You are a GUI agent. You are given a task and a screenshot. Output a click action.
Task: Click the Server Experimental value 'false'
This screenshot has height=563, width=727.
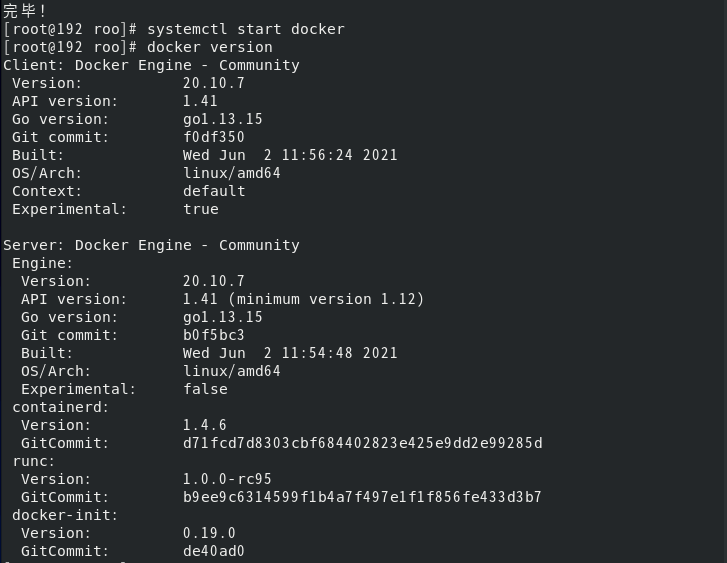click(205, 389)
